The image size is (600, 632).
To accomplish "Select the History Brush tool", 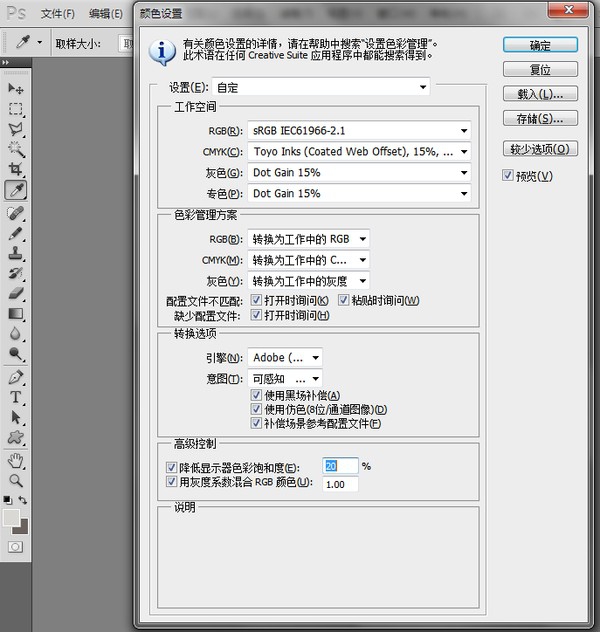I will pyautogui.click(x=16, y=273).
